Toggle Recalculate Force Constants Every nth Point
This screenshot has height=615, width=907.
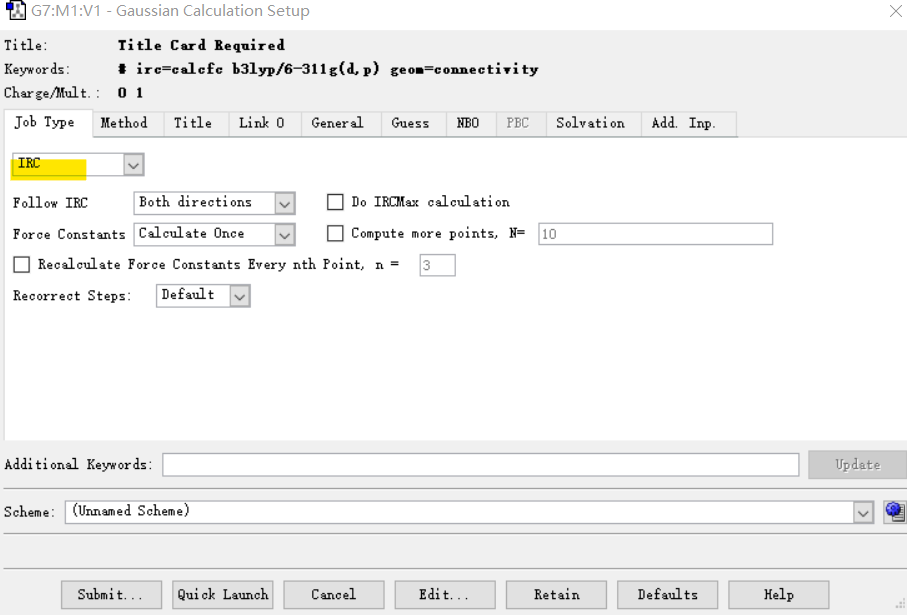[22, 265]
